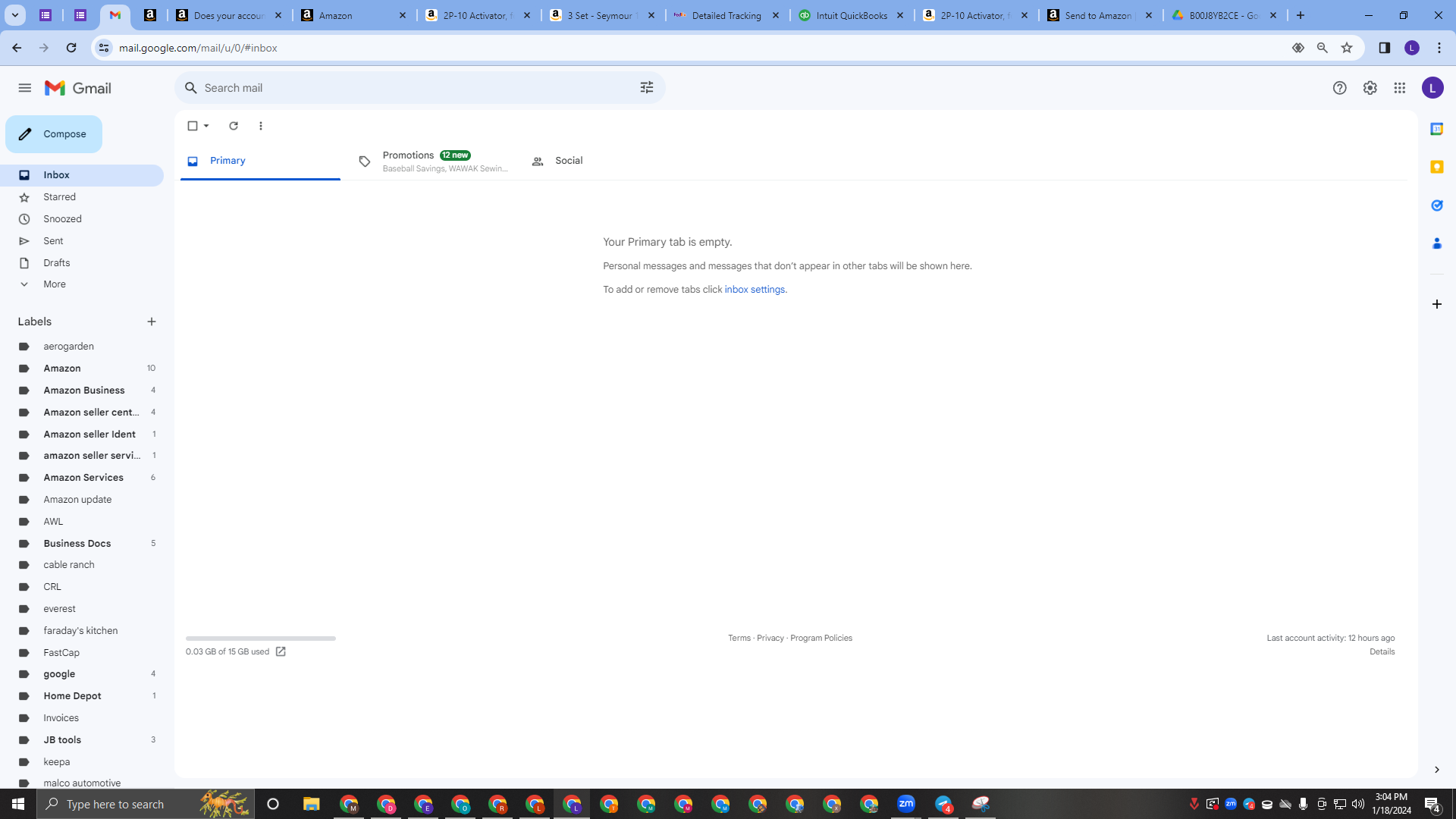This screenshot has width=1456, height=819.
Task: Open account activity Details link
Action: pyautogui.click(x=1382, y=652)
